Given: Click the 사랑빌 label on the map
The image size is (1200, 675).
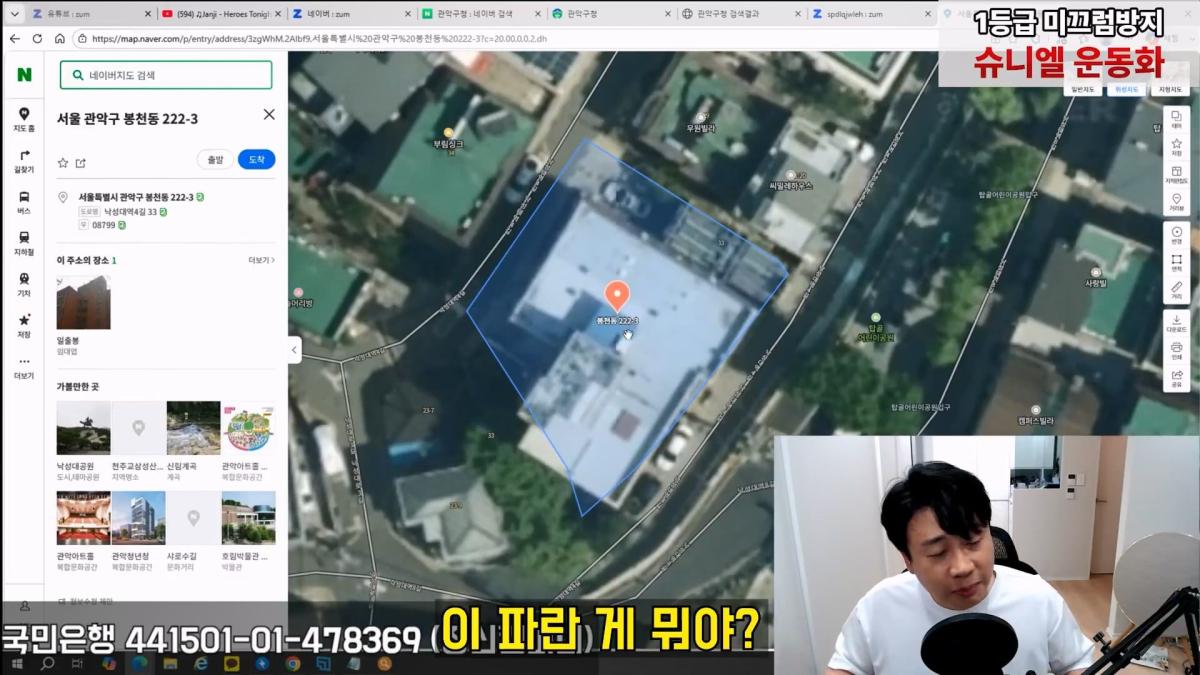Looking at the screenshot, I should click(x=1096, y=284).
